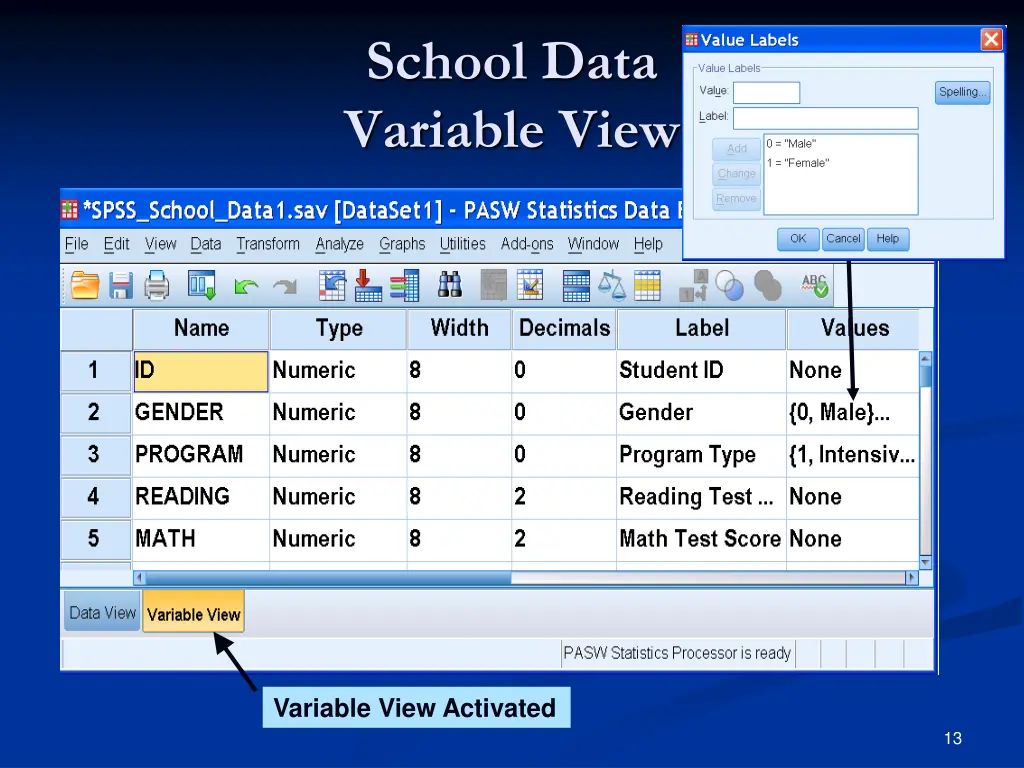Click the {0, Male}... values cell
The image size is (1024, 768).
click(852, 413)
